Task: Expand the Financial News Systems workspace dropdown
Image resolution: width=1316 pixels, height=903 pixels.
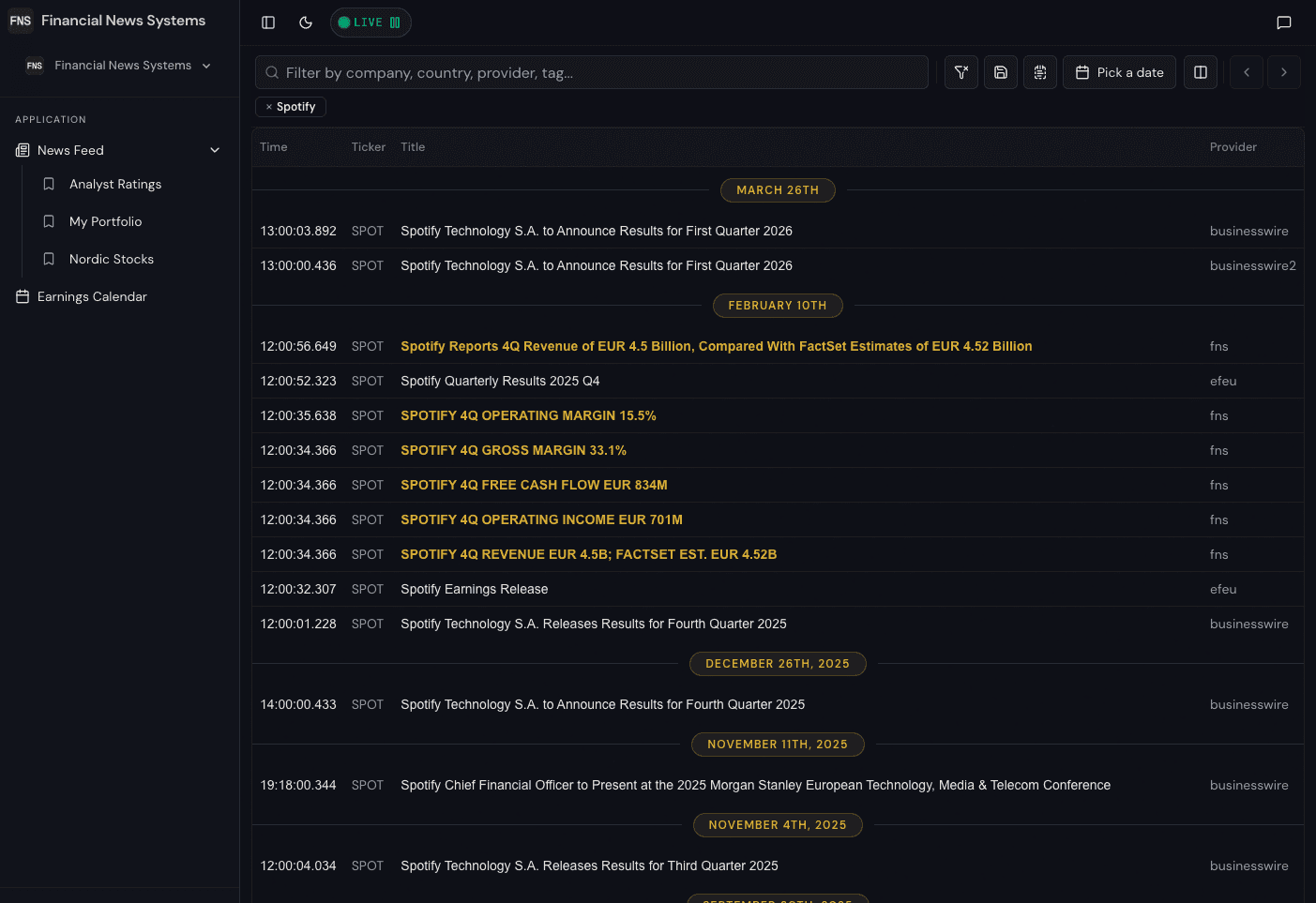Action: click(x=205, y=66)
